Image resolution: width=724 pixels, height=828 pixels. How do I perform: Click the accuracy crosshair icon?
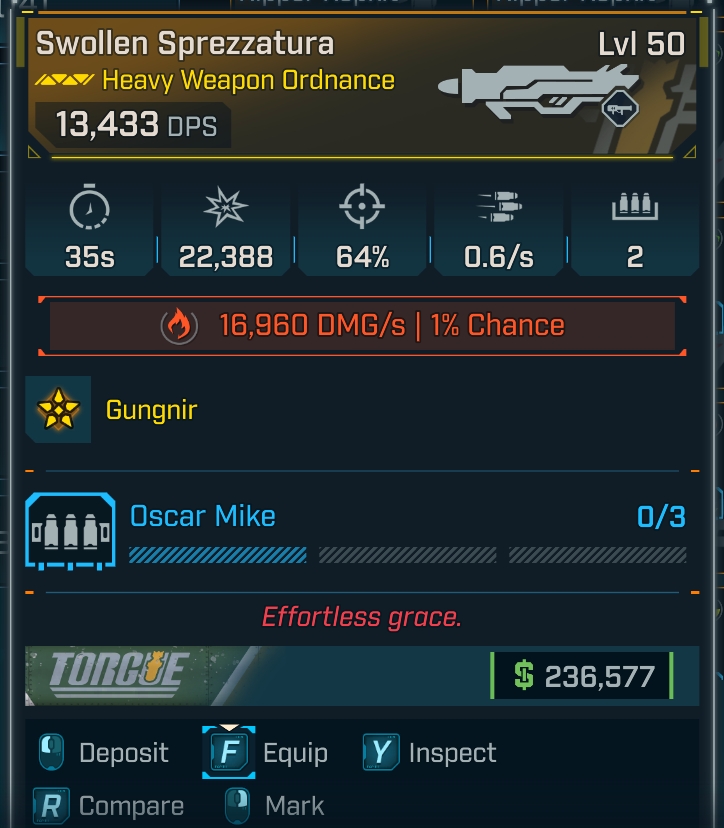click(x=362, y=209)
